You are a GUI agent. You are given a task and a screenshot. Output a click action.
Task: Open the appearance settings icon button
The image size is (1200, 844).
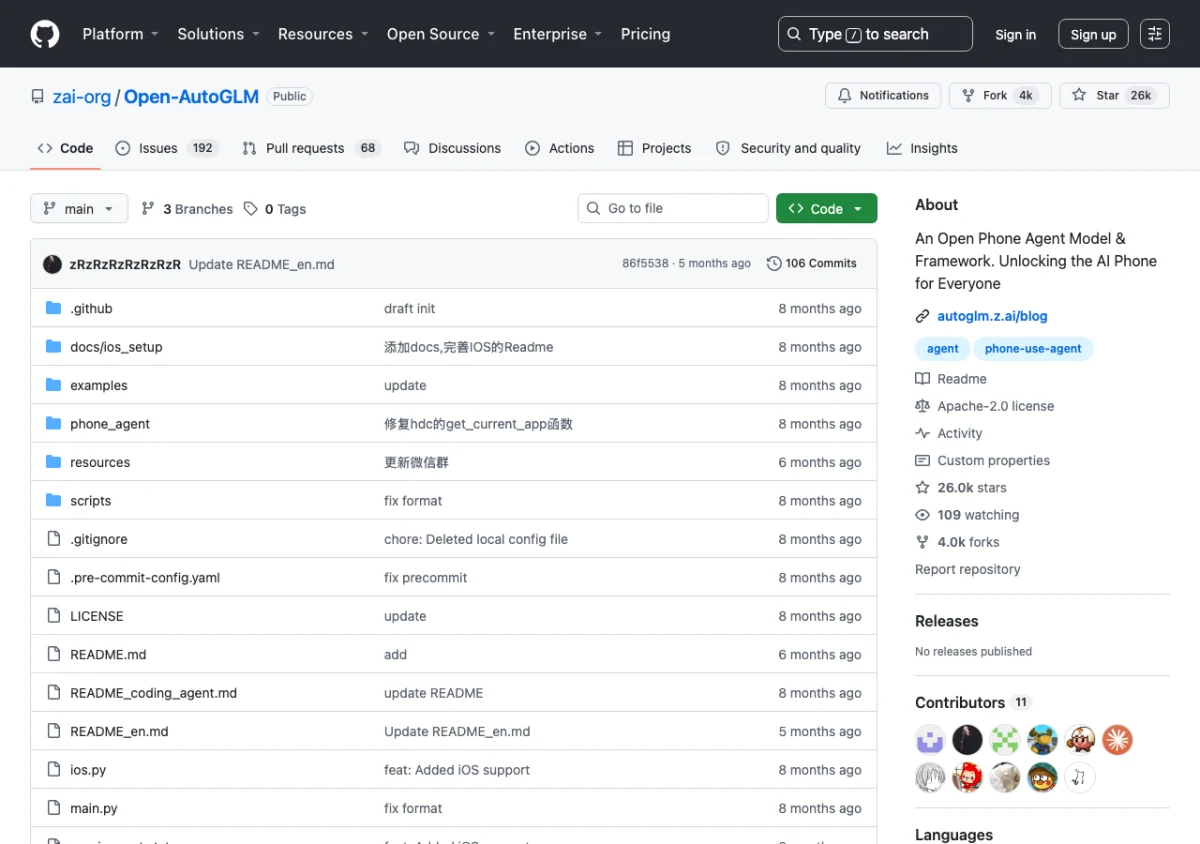pos(1155,34)
